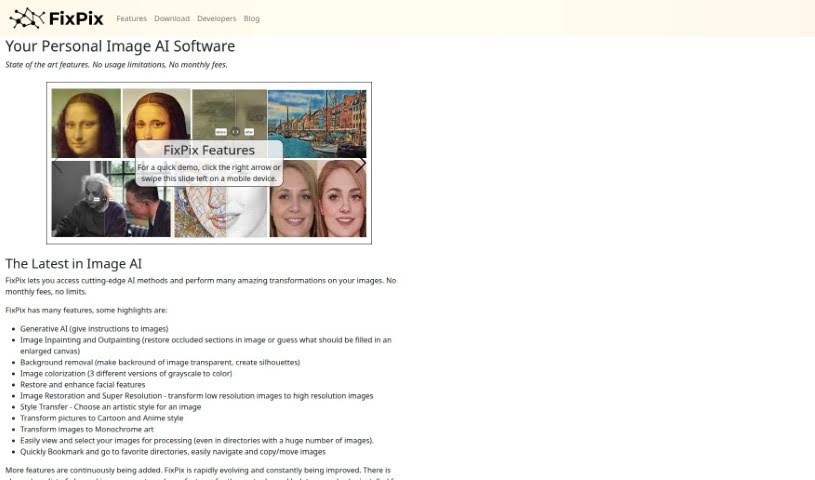Open the Blog nav link

252,18
